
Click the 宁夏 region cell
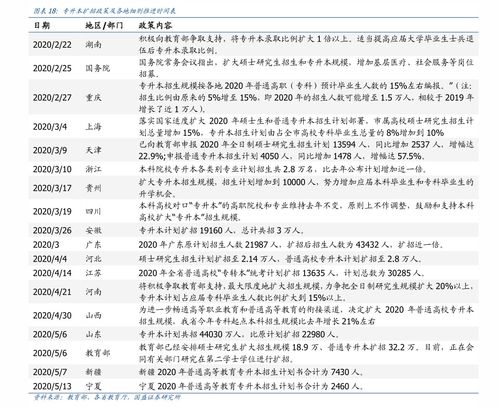(x=94, y=386)
